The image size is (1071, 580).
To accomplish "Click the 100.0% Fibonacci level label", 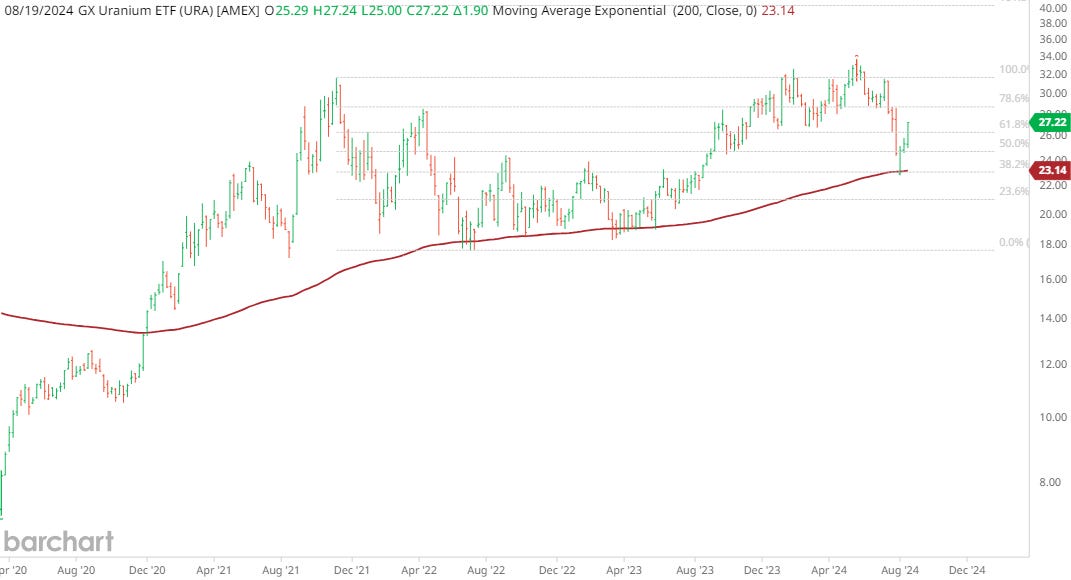I will pyautogui.click(x=1014, y=70).
